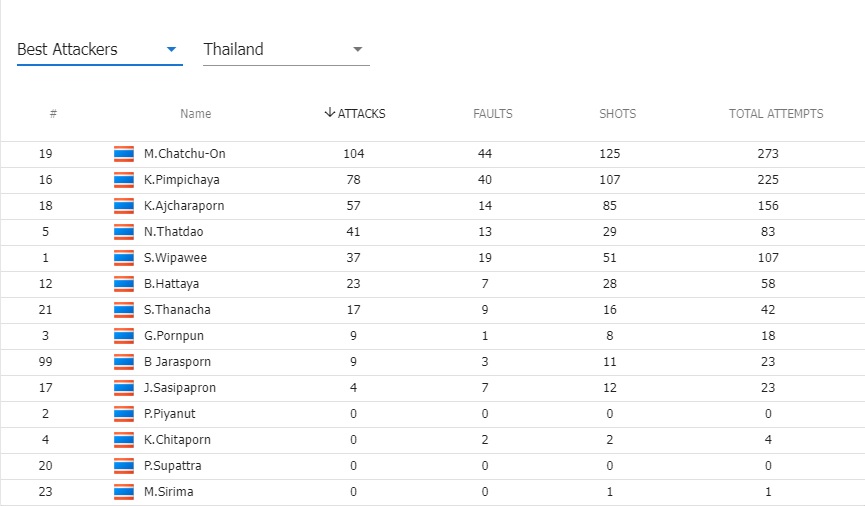Click the flag icon beside B.Hattaya
This screenshot has height=506, width=865.
(124, 284)
